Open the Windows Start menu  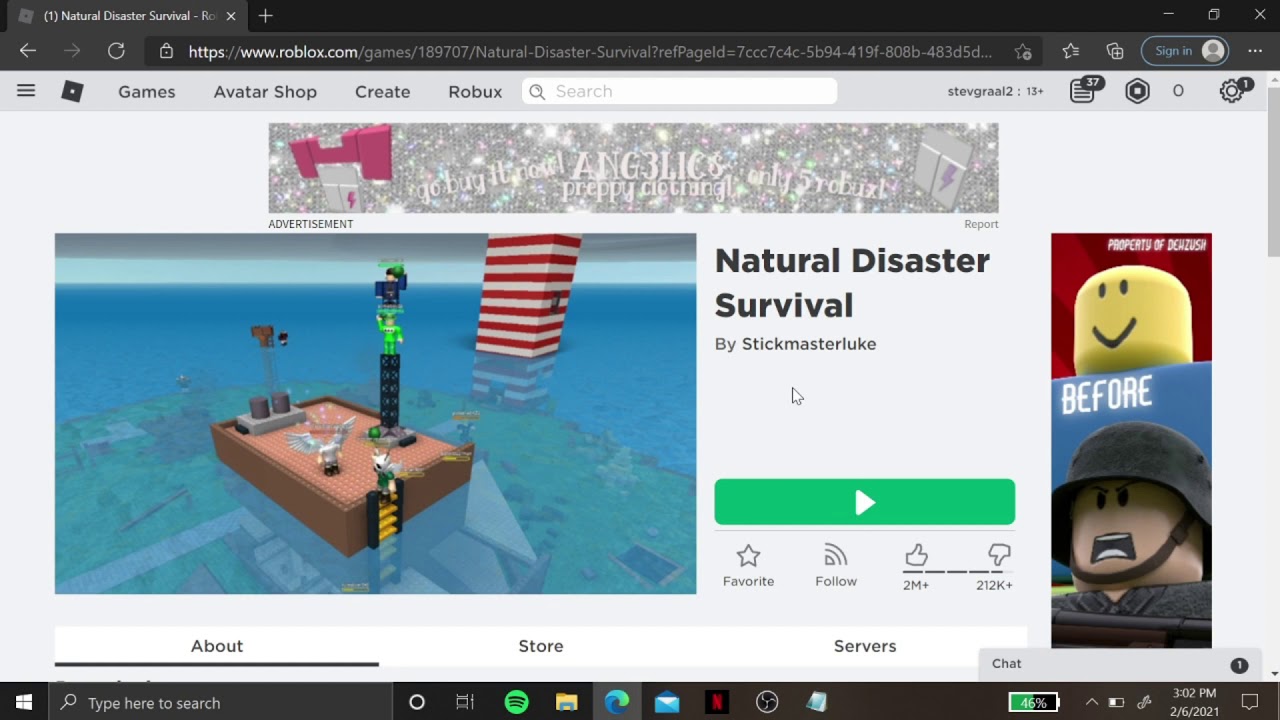click(24, 703)
